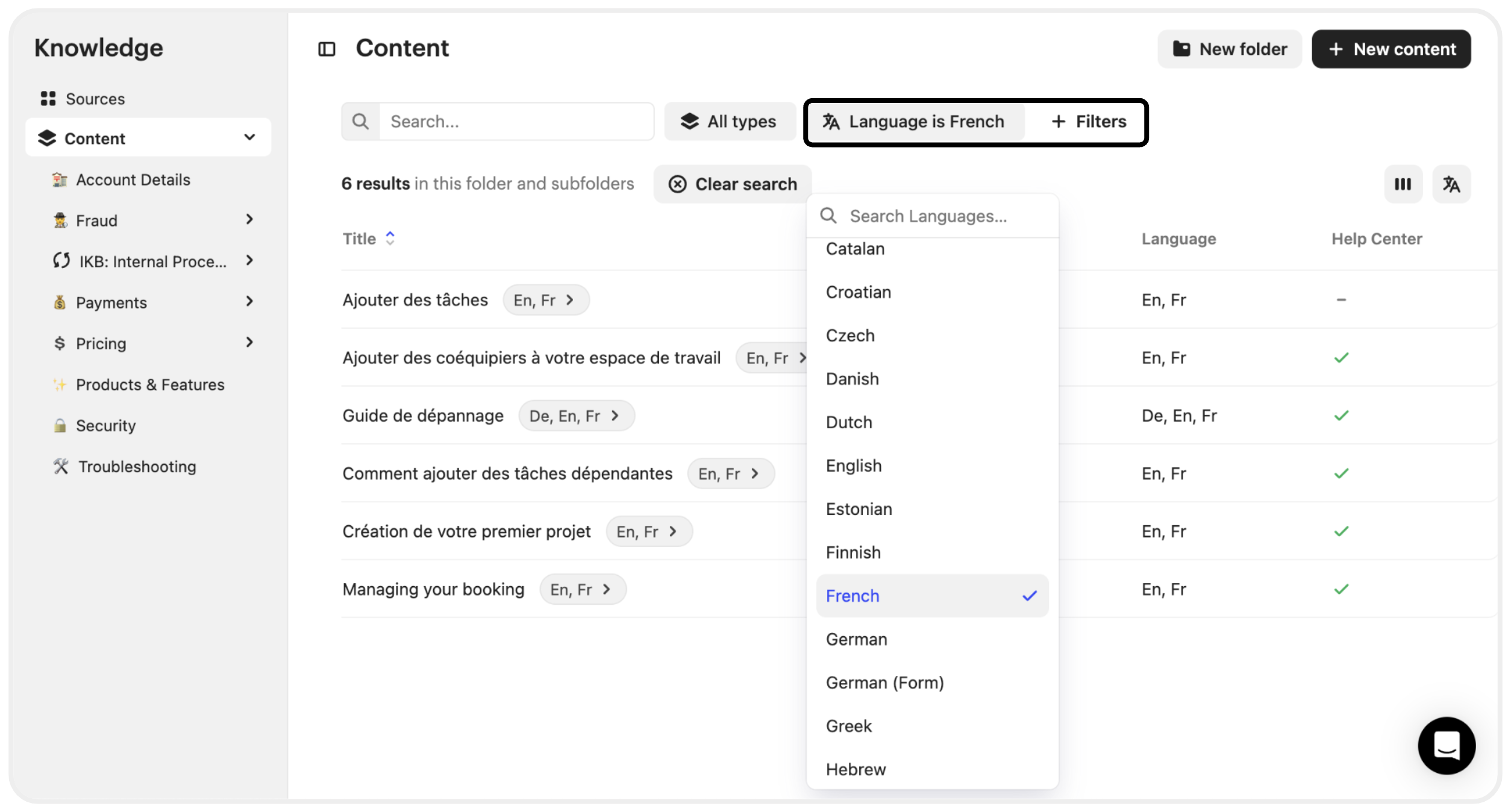Click the translate icon at top right
Screen dimensions: 1511x812
coord(1451,184)
